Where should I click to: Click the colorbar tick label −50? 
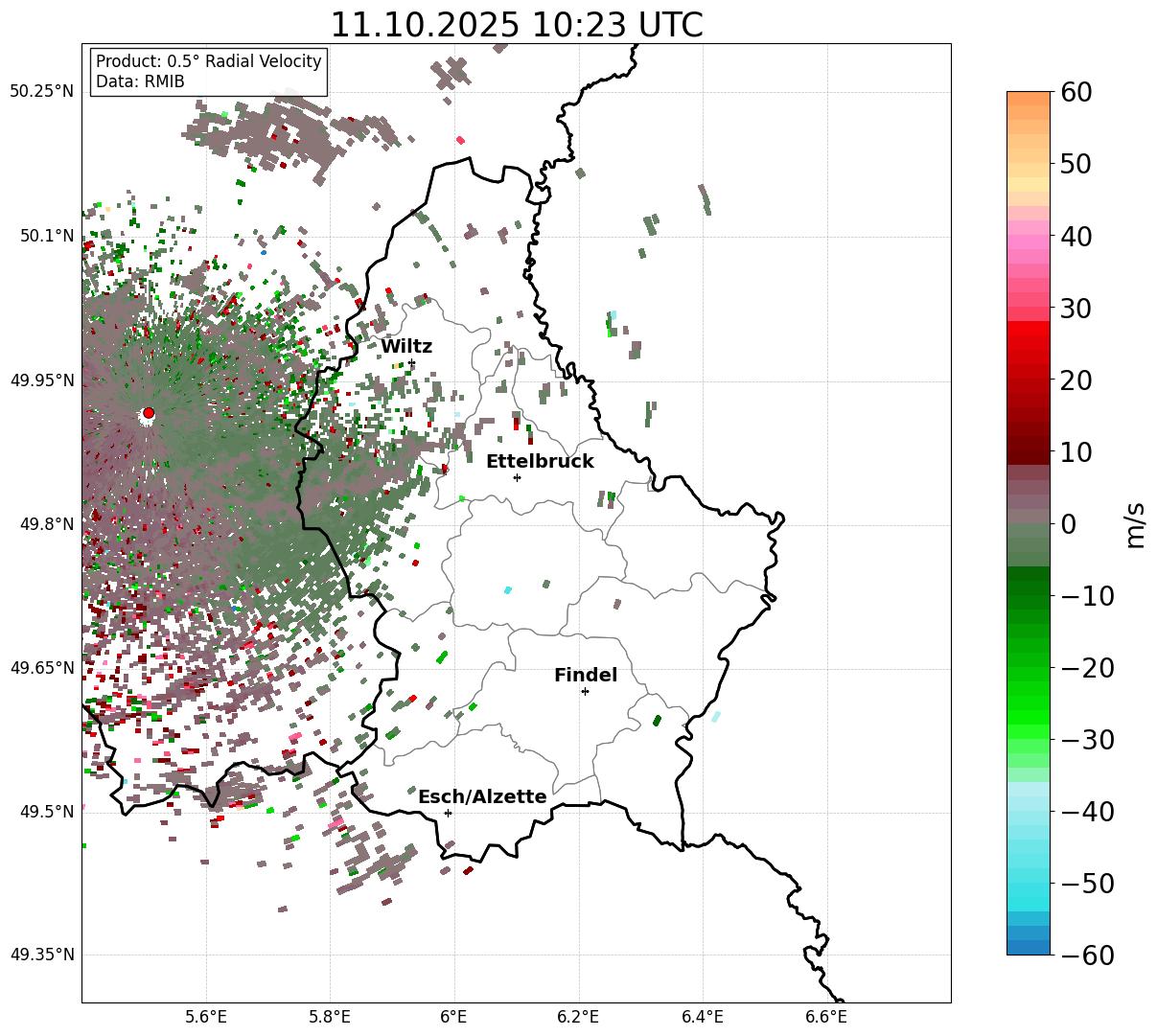pyautogui.click(x=1087, y=884)
